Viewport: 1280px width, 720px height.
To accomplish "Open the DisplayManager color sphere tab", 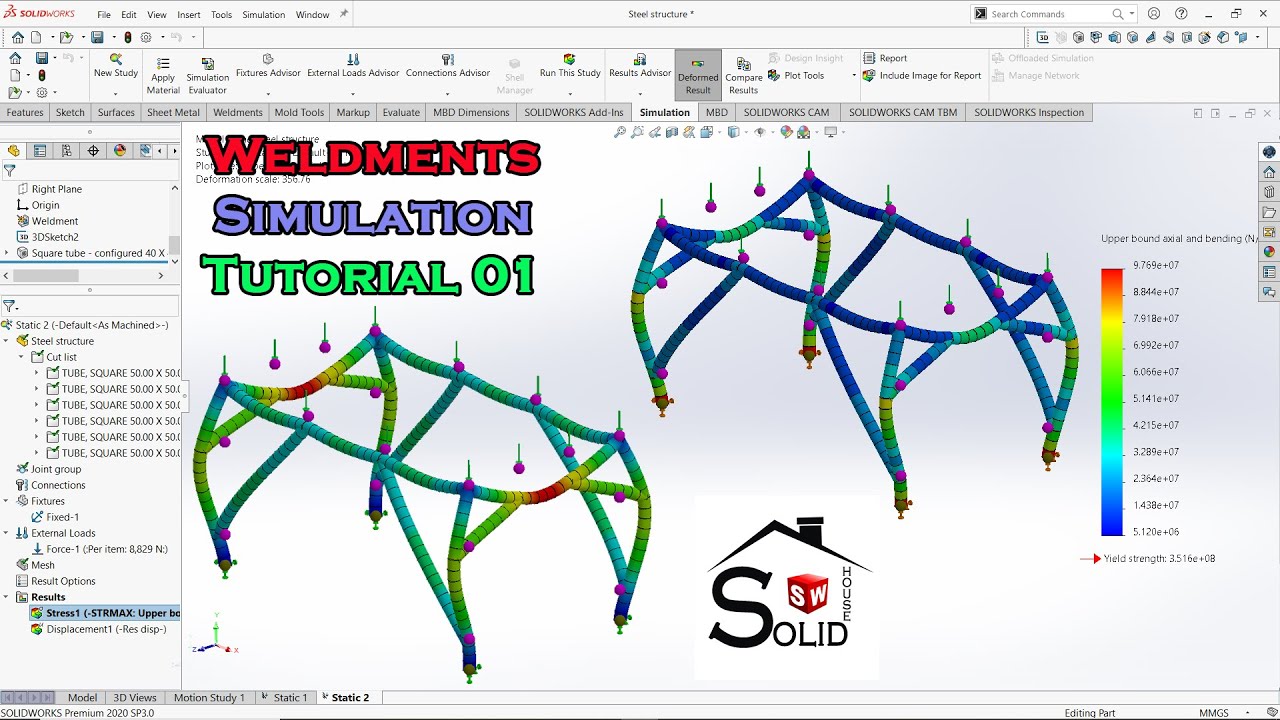I will [x=120, y=151].
